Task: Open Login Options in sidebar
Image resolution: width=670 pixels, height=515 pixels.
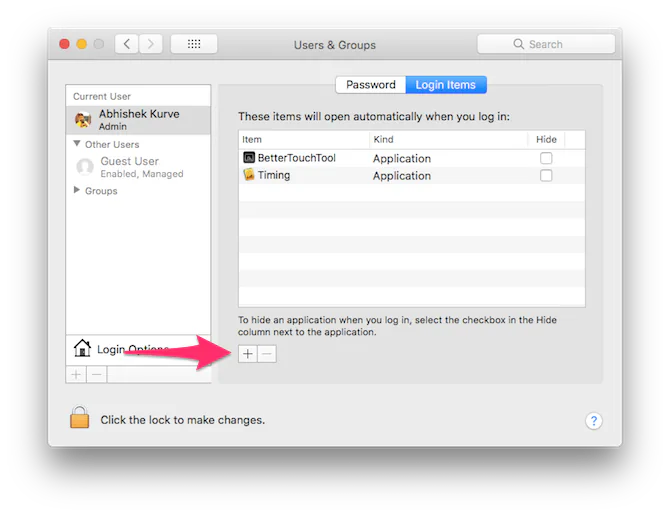Action: [138, 349]
